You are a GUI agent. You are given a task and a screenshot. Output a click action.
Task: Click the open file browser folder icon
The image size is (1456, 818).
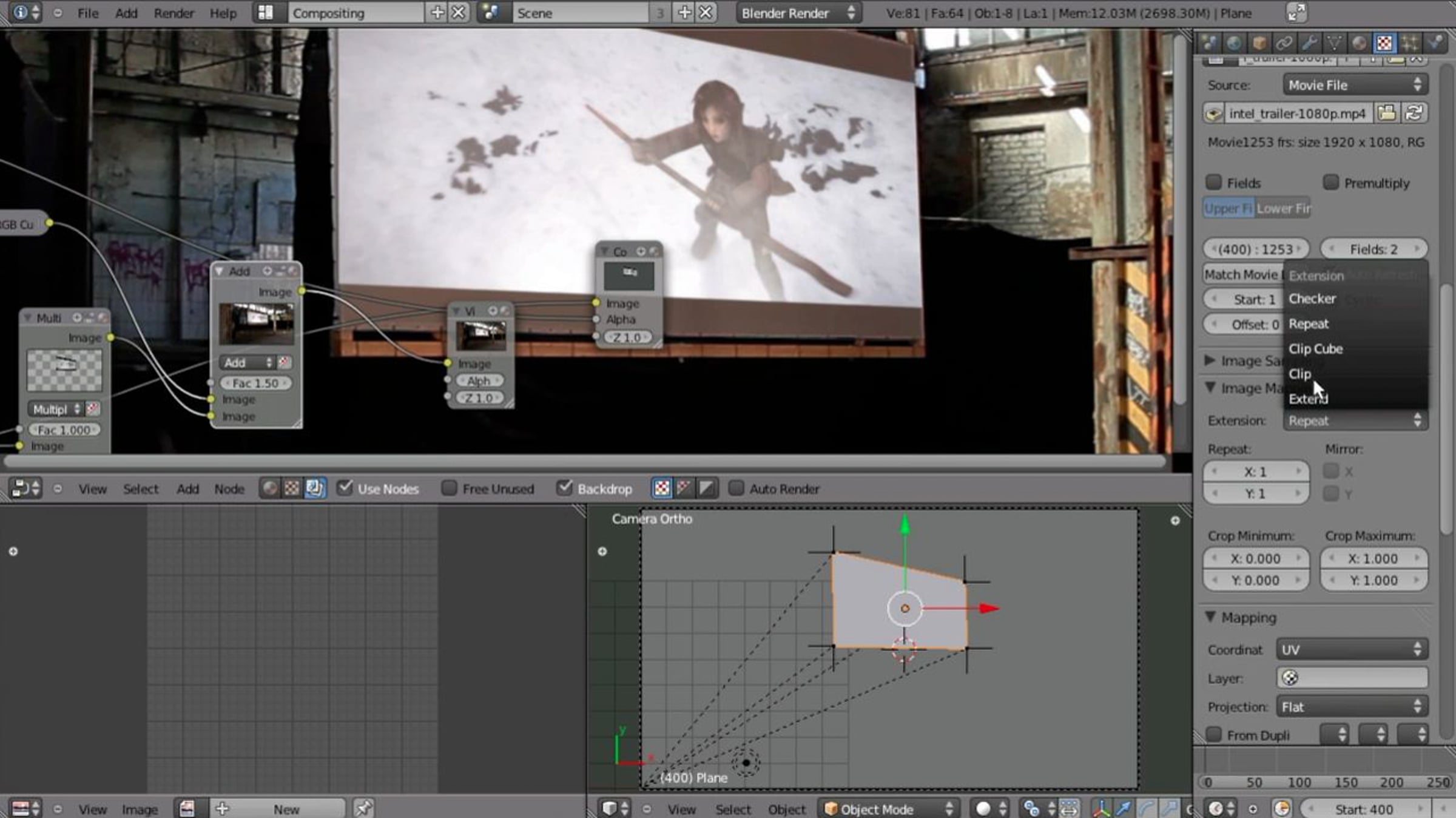[x=1387, y=113]
